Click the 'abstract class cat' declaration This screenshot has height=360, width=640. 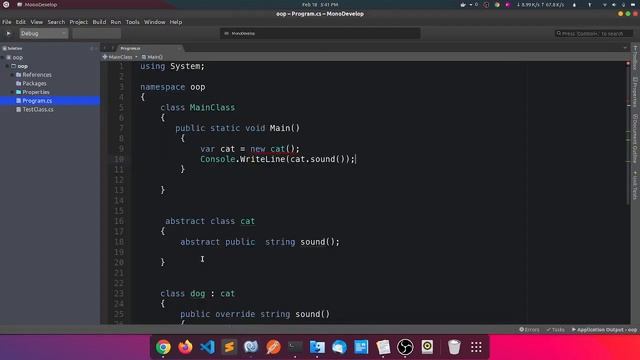210,221
